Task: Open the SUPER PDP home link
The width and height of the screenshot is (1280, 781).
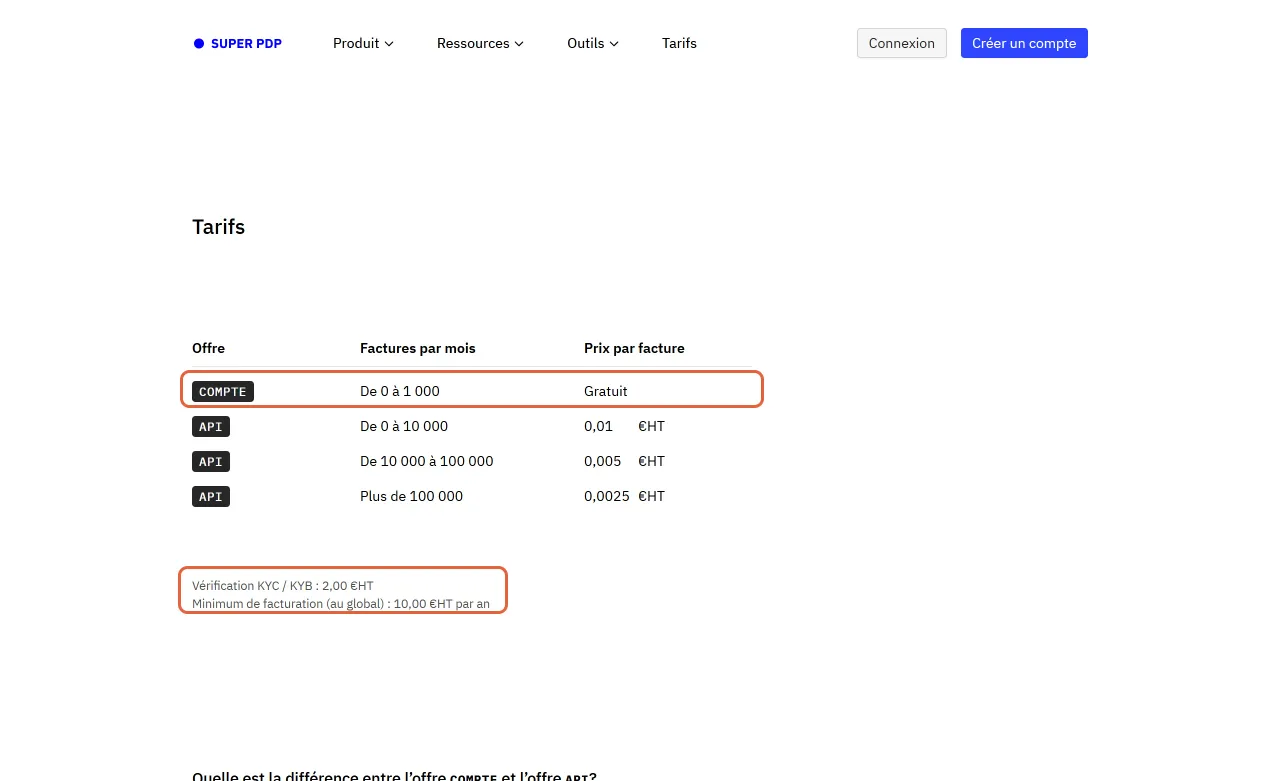Action: tap(238, 43)
